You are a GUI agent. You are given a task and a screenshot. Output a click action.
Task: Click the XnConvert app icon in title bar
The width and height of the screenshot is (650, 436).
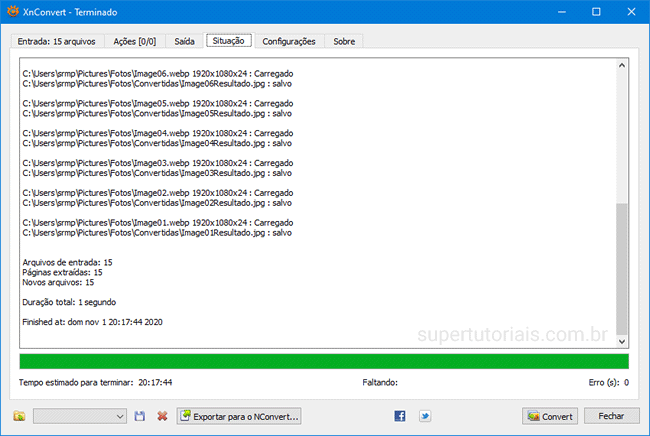coord(12,11)
